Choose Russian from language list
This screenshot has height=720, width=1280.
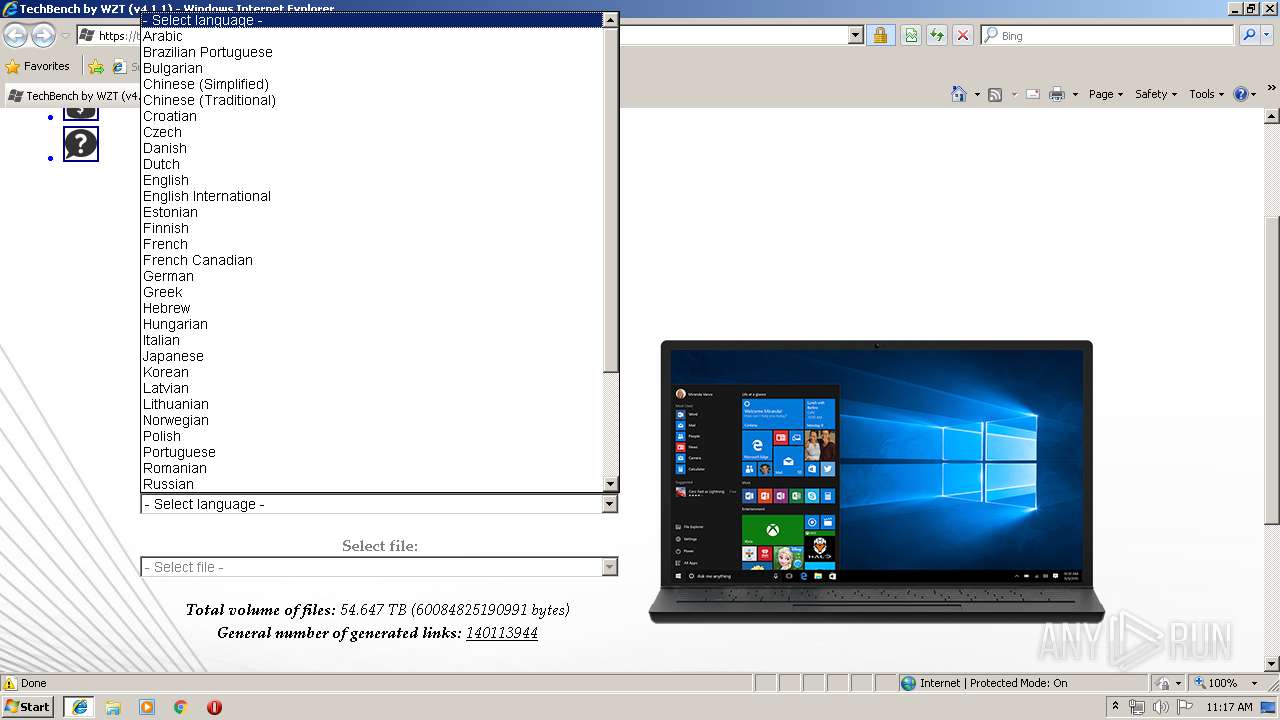[x=372, y=484]
